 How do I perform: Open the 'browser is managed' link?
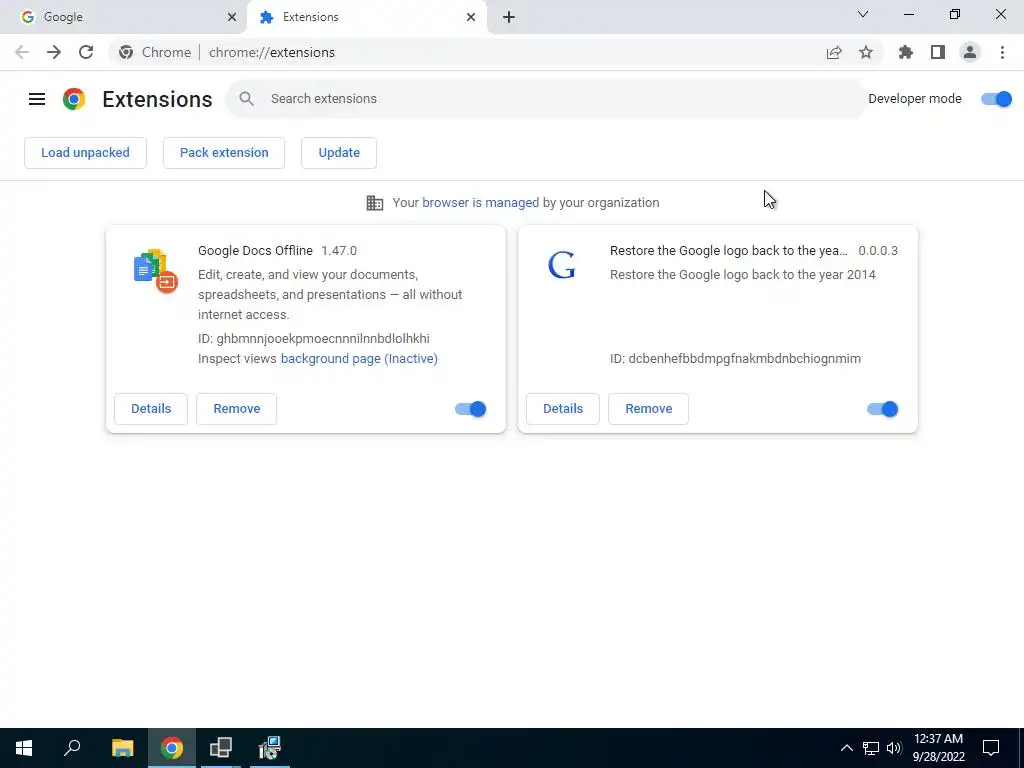(481, 202)
